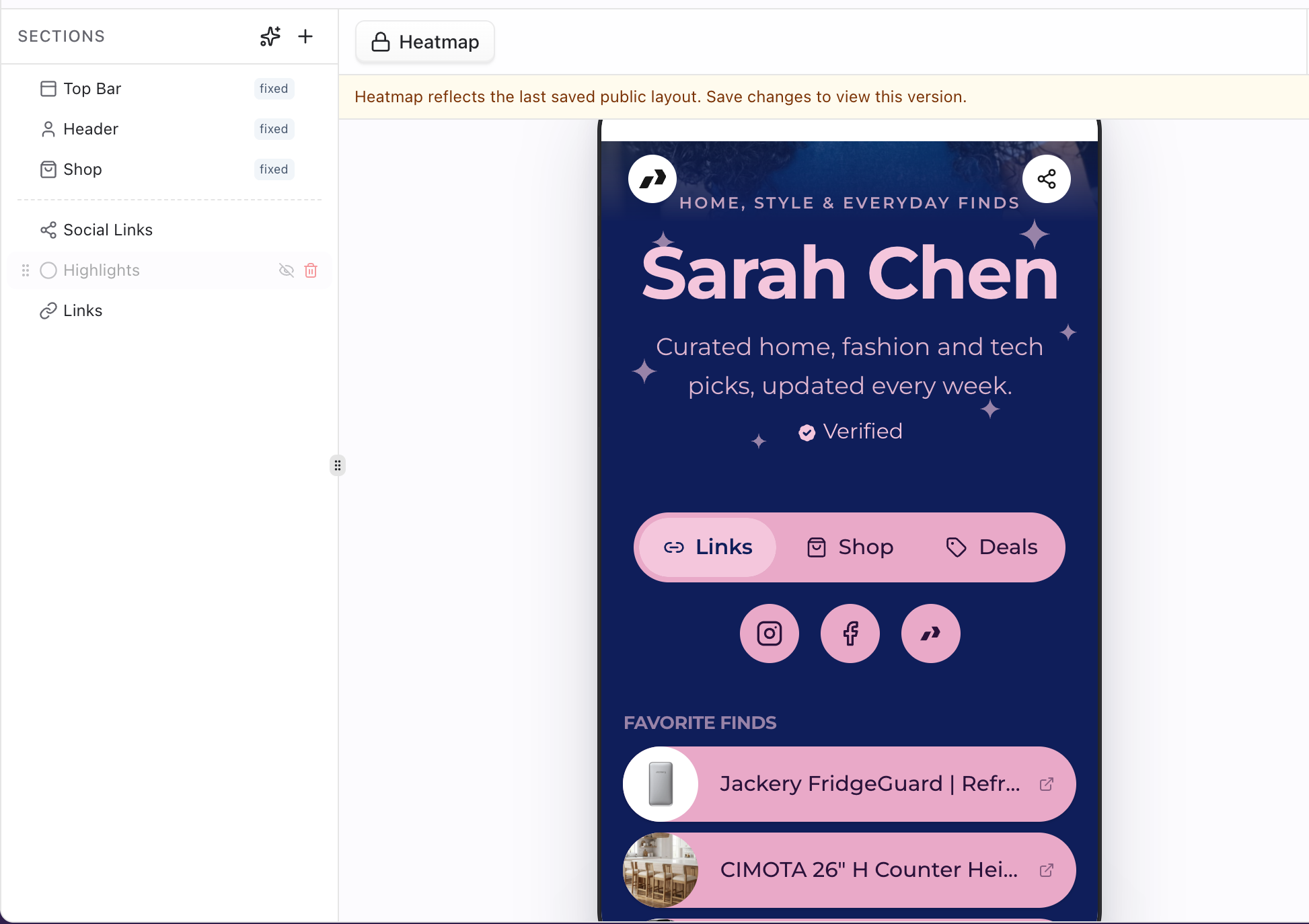This screenshot has width=1309, height=924.
Task: Click the Heatmap button
Action: click(425, 42)
